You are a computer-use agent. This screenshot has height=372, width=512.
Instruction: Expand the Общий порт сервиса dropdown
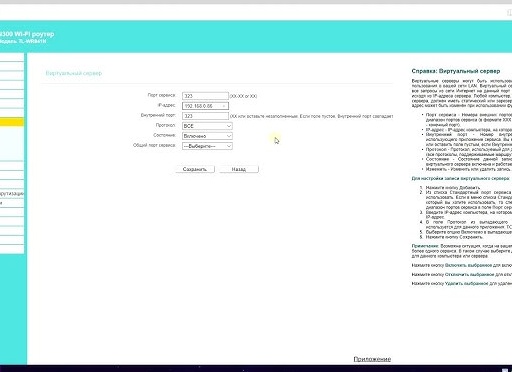(207, 146)
